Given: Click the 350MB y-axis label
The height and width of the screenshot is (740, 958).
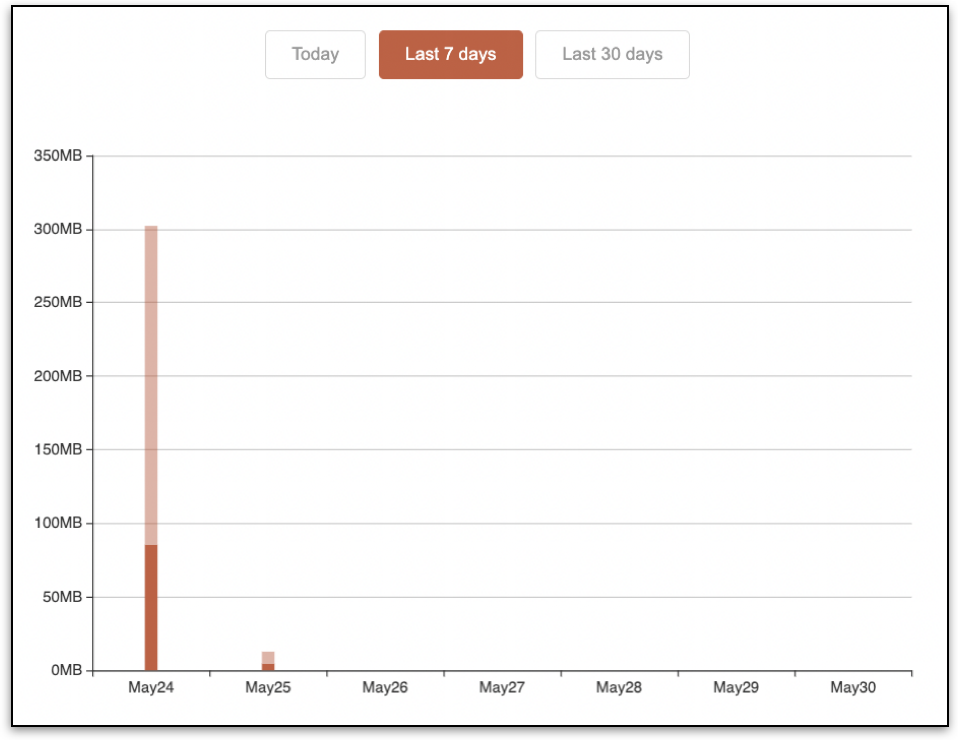Looking at the screenshot, I should click(57, 156).
